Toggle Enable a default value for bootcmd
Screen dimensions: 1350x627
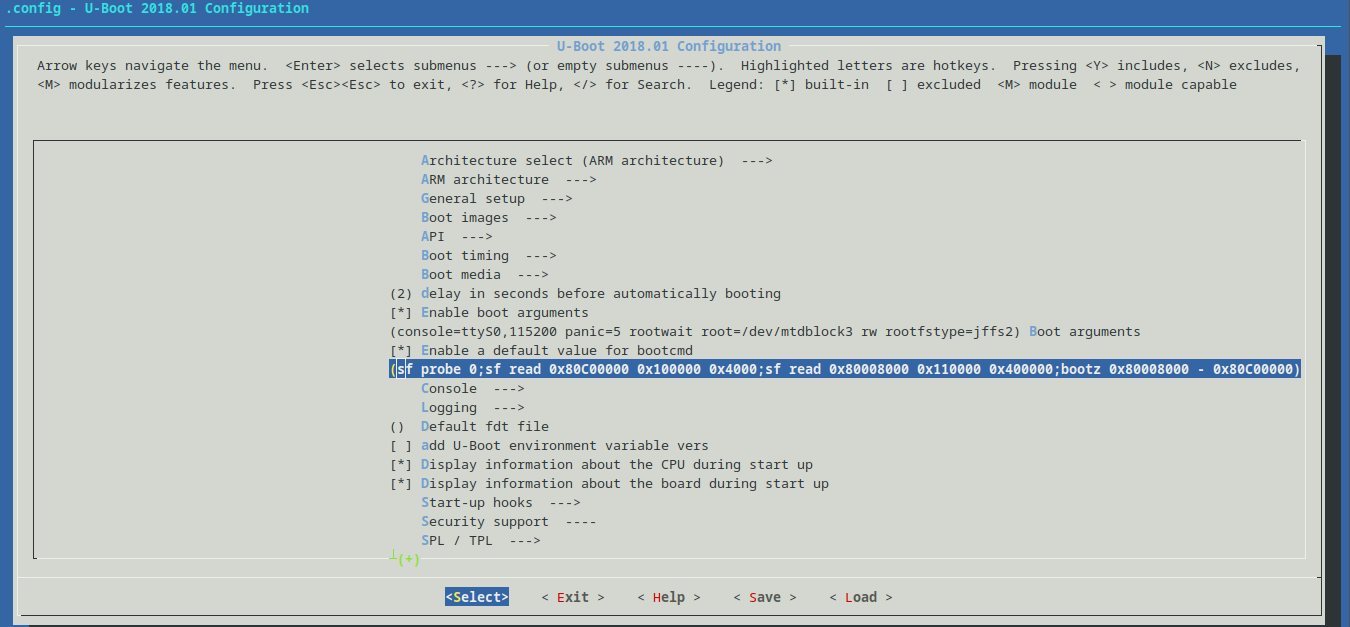coord(541,351)
